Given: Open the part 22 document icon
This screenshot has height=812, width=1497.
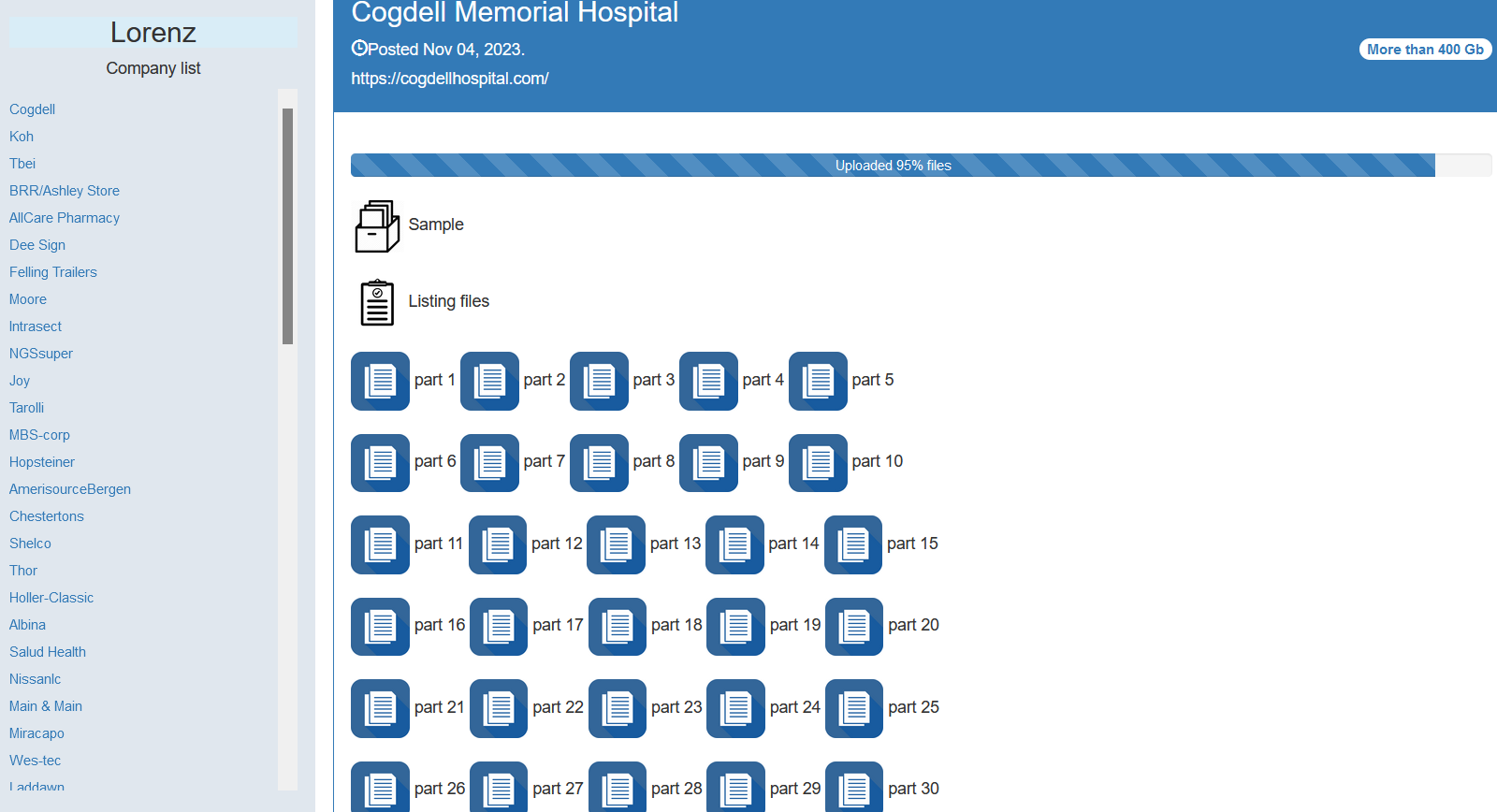Looking at the screenshot, I should click(x=499, y=708).
